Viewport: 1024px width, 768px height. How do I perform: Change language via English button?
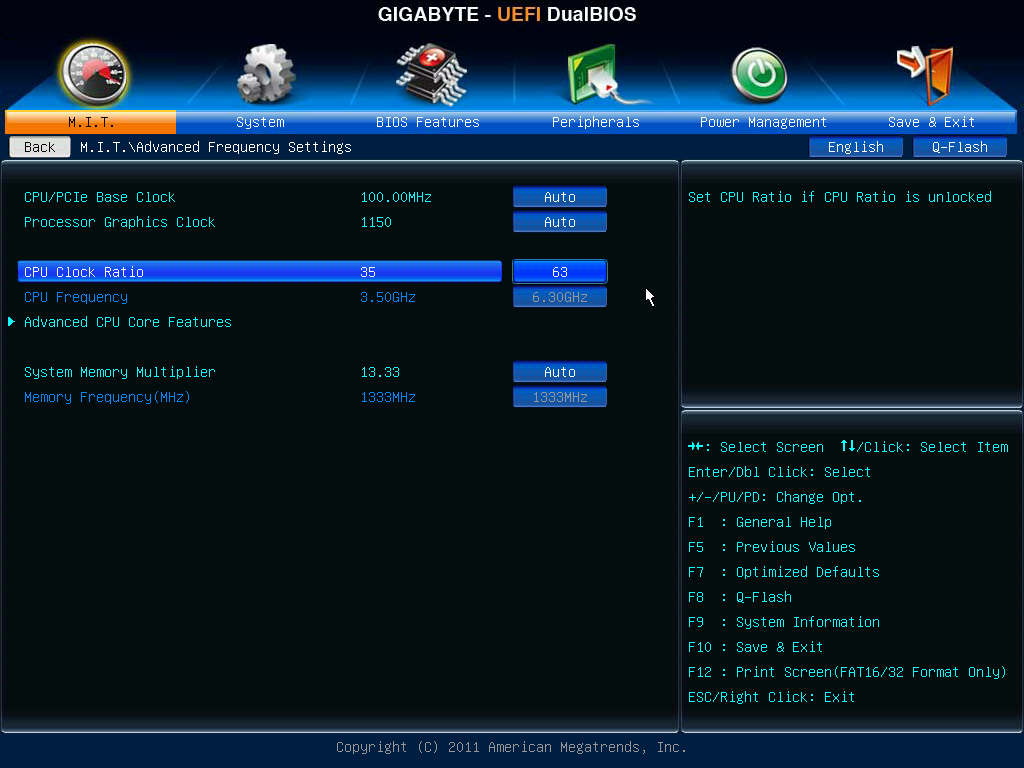point(855,147)
